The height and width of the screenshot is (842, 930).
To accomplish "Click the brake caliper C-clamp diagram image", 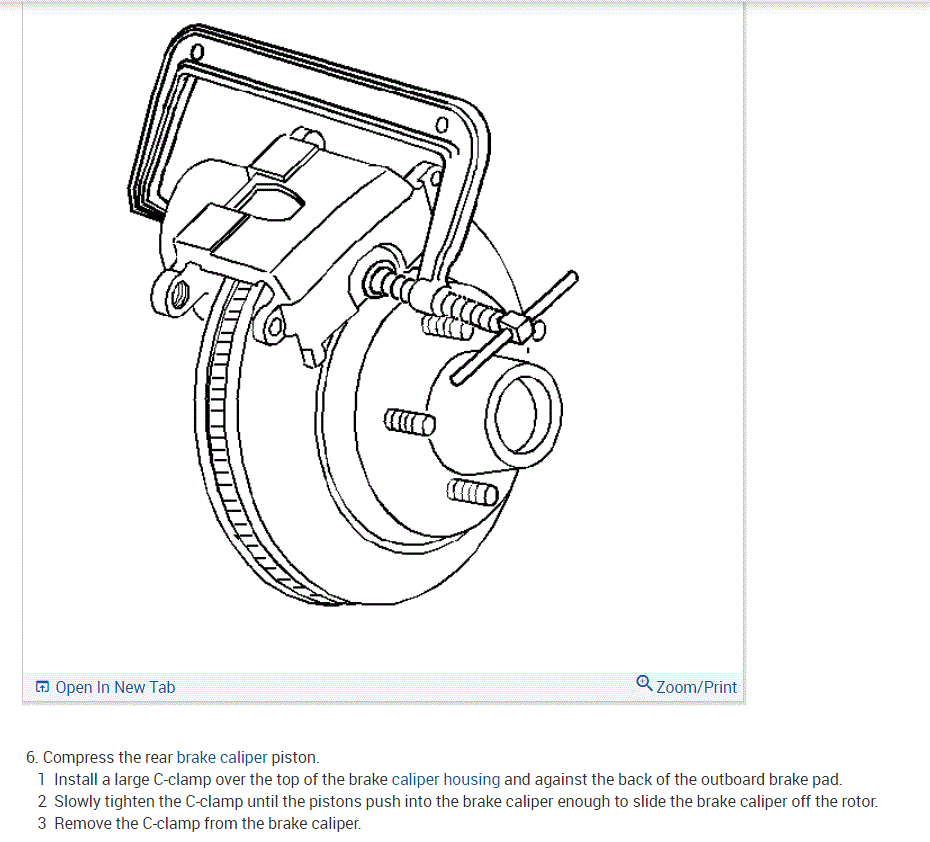I will click(x=354, y=314).
